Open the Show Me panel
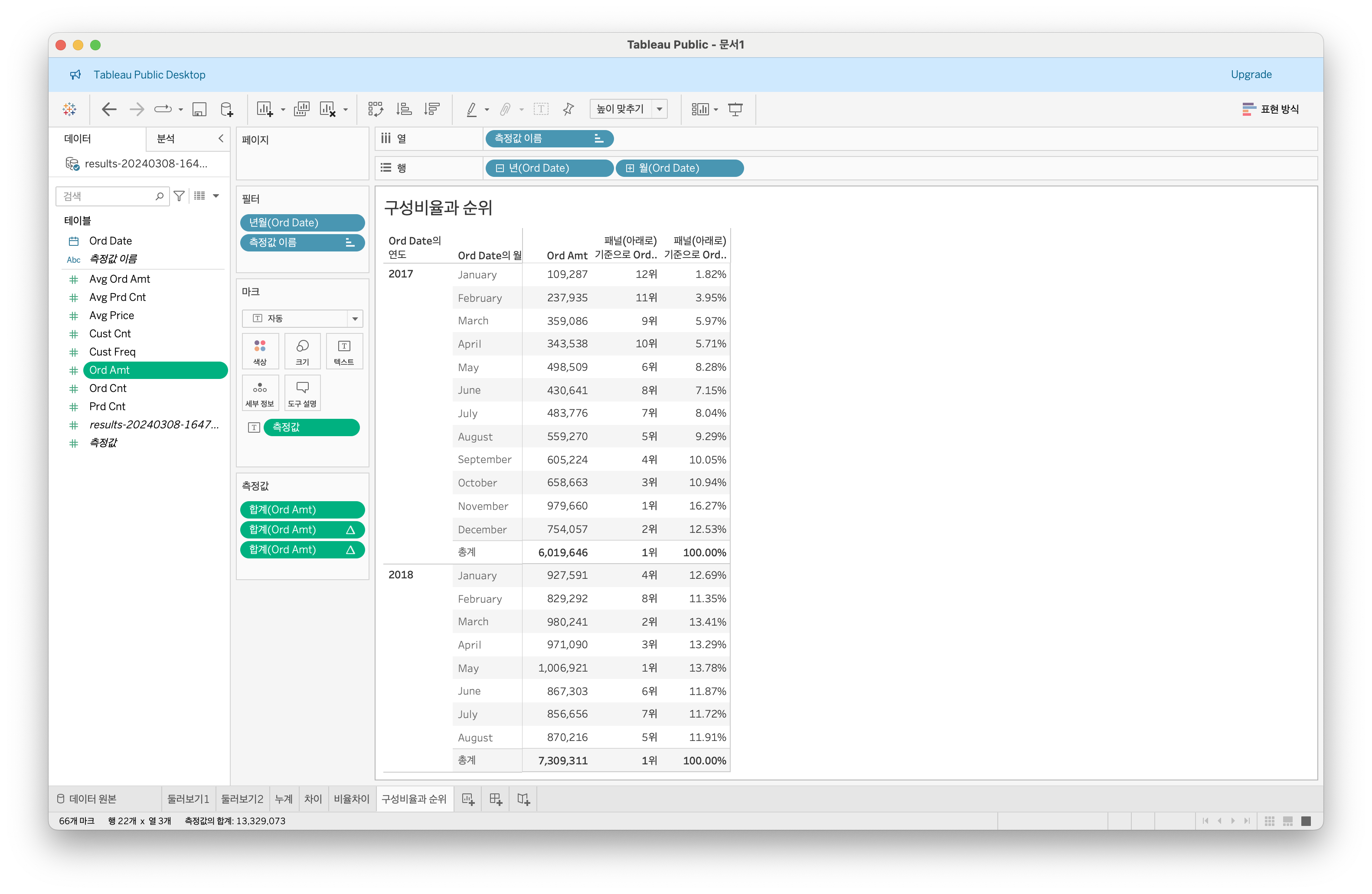The image size is (1372, 894). point(1271,110)
